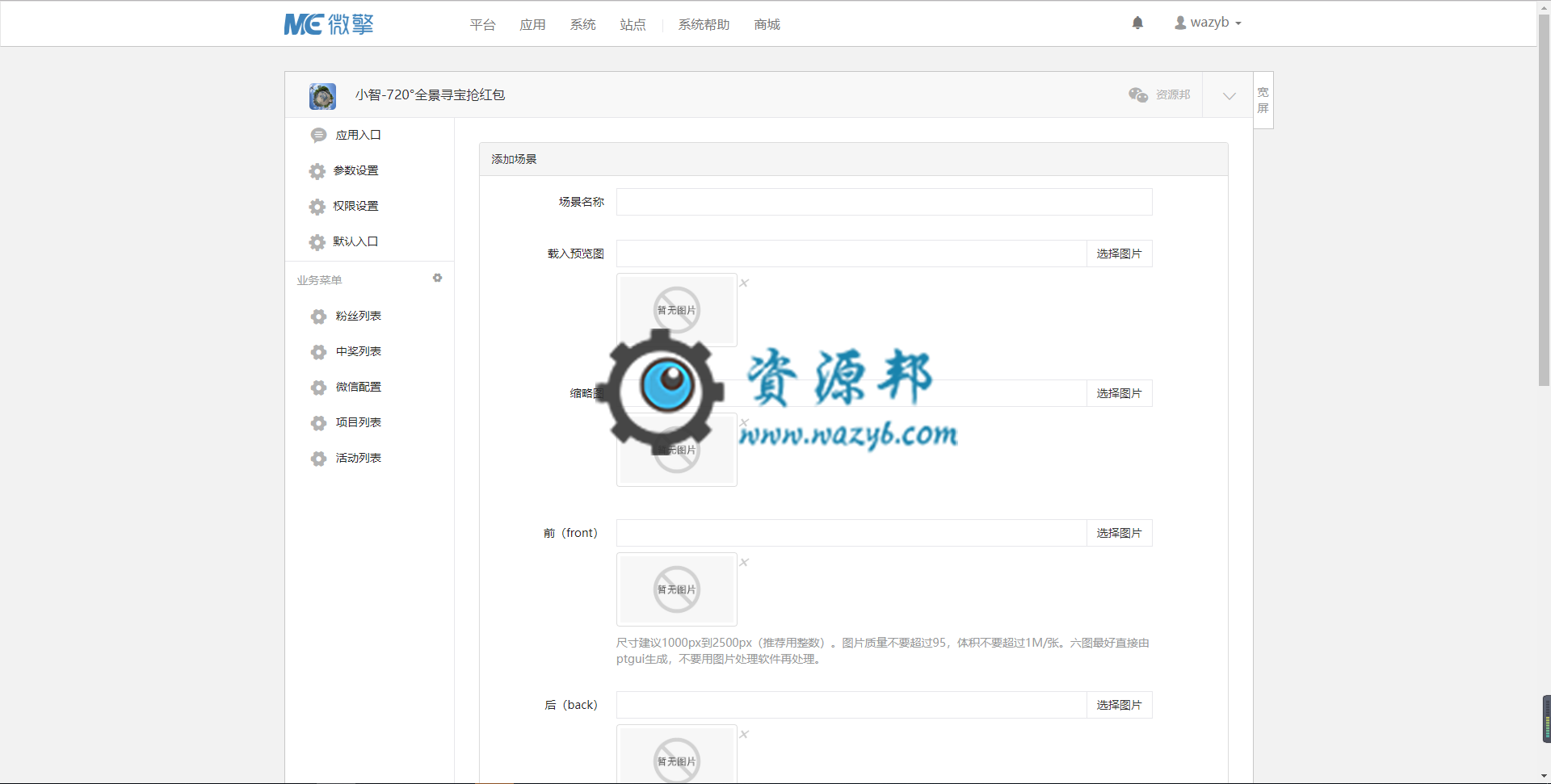Click the 资源邦 account label
Screen dimensions: 1551x784
coord(1173,94)
